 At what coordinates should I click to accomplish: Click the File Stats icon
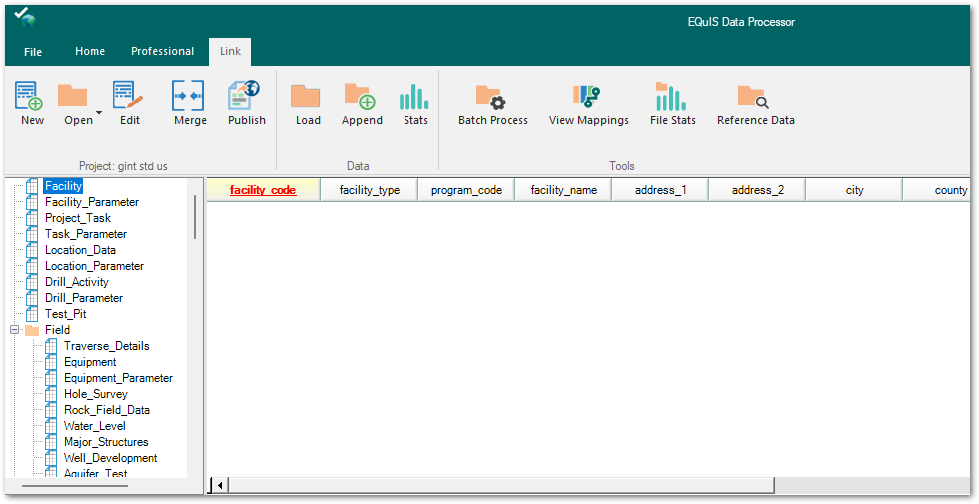(x=671, y=97)
